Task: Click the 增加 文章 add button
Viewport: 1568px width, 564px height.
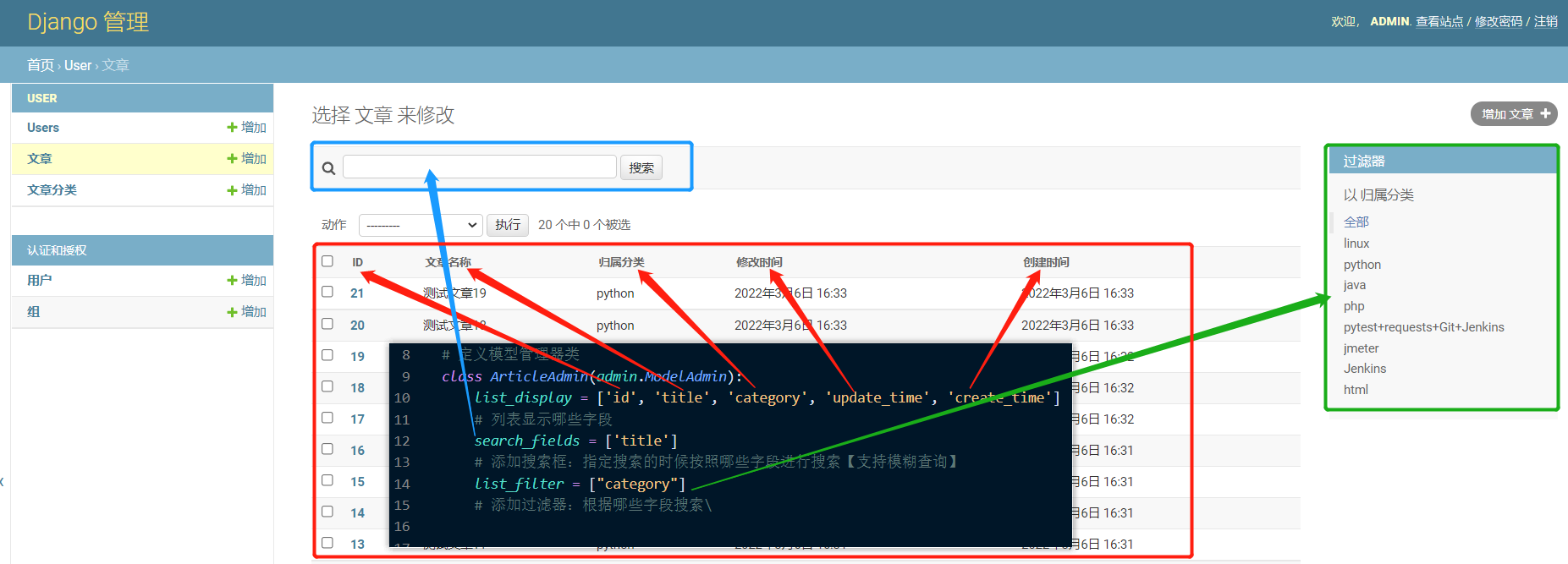Action: pyautogui.click(x=1514, y=114)
